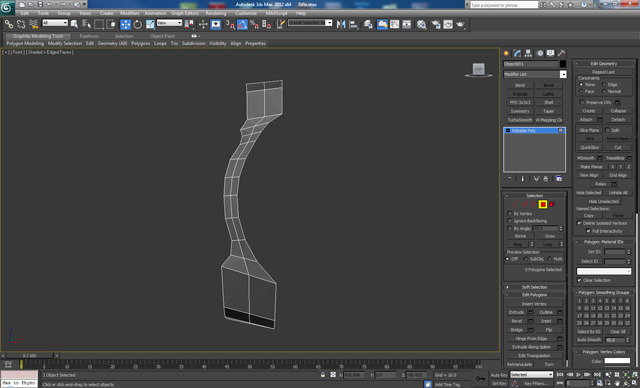Image resolution: width=640 pixels, height=388 pixels.
Task: Open the Graph Editors menu
Action: pyautogui.click(x=185, y=13)
